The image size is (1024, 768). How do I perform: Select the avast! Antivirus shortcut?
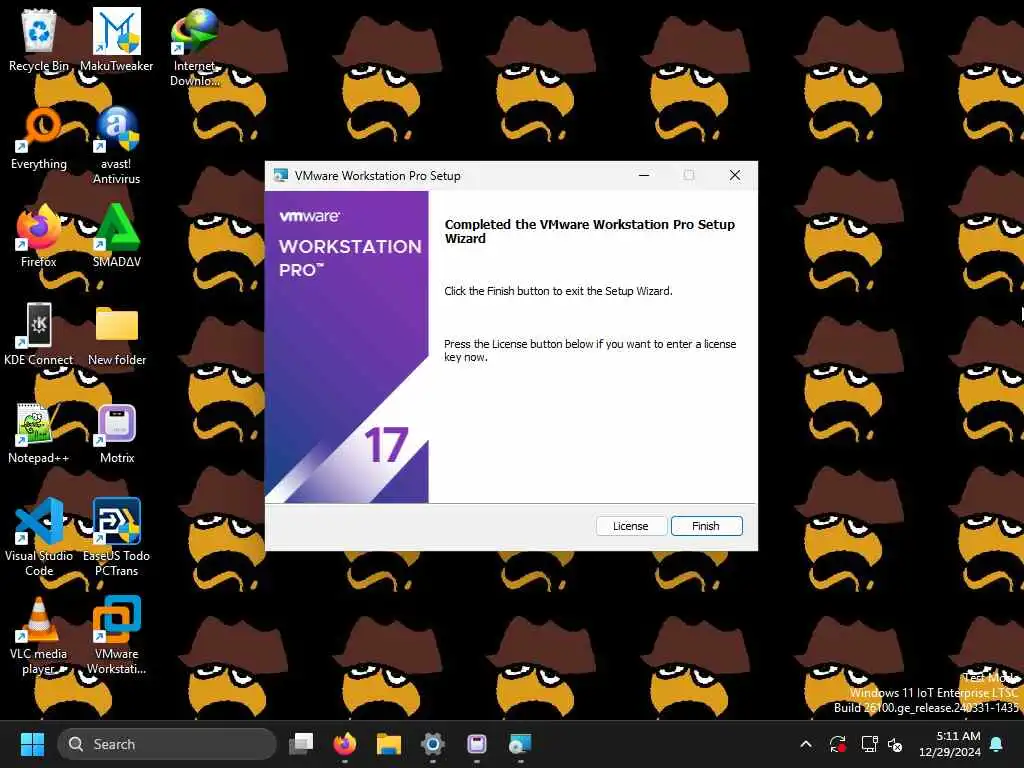click(116, 146)
